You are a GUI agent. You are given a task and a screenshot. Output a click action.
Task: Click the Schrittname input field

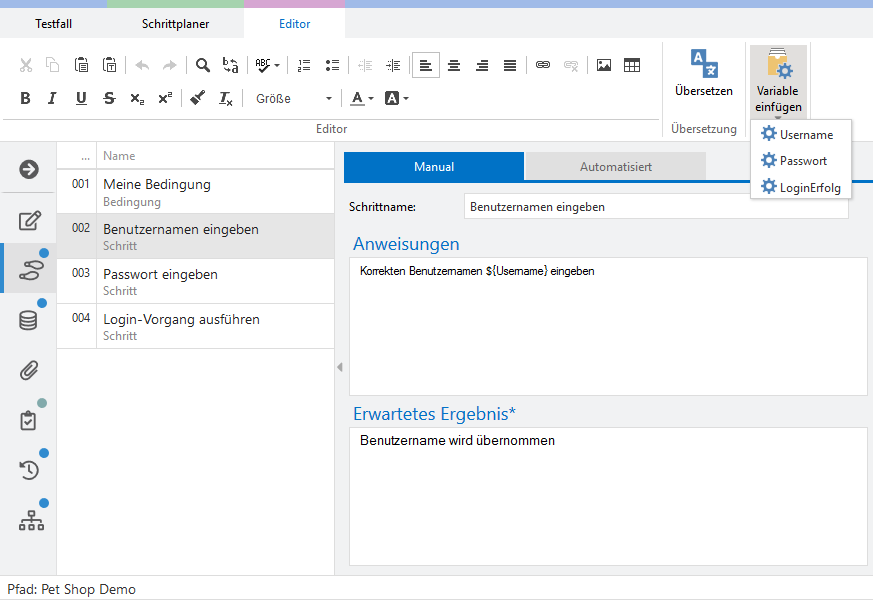(x=655, y=207)
